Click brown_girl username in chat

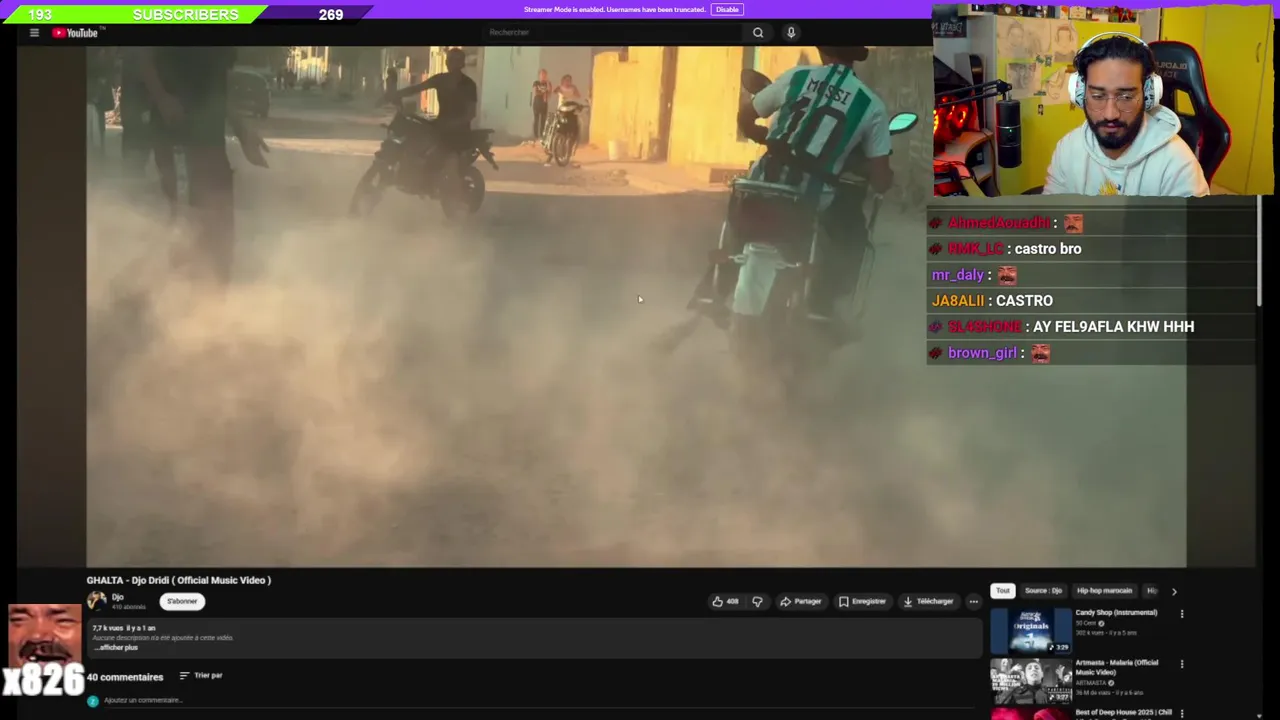pyautogui.click(x=982, y=353)
